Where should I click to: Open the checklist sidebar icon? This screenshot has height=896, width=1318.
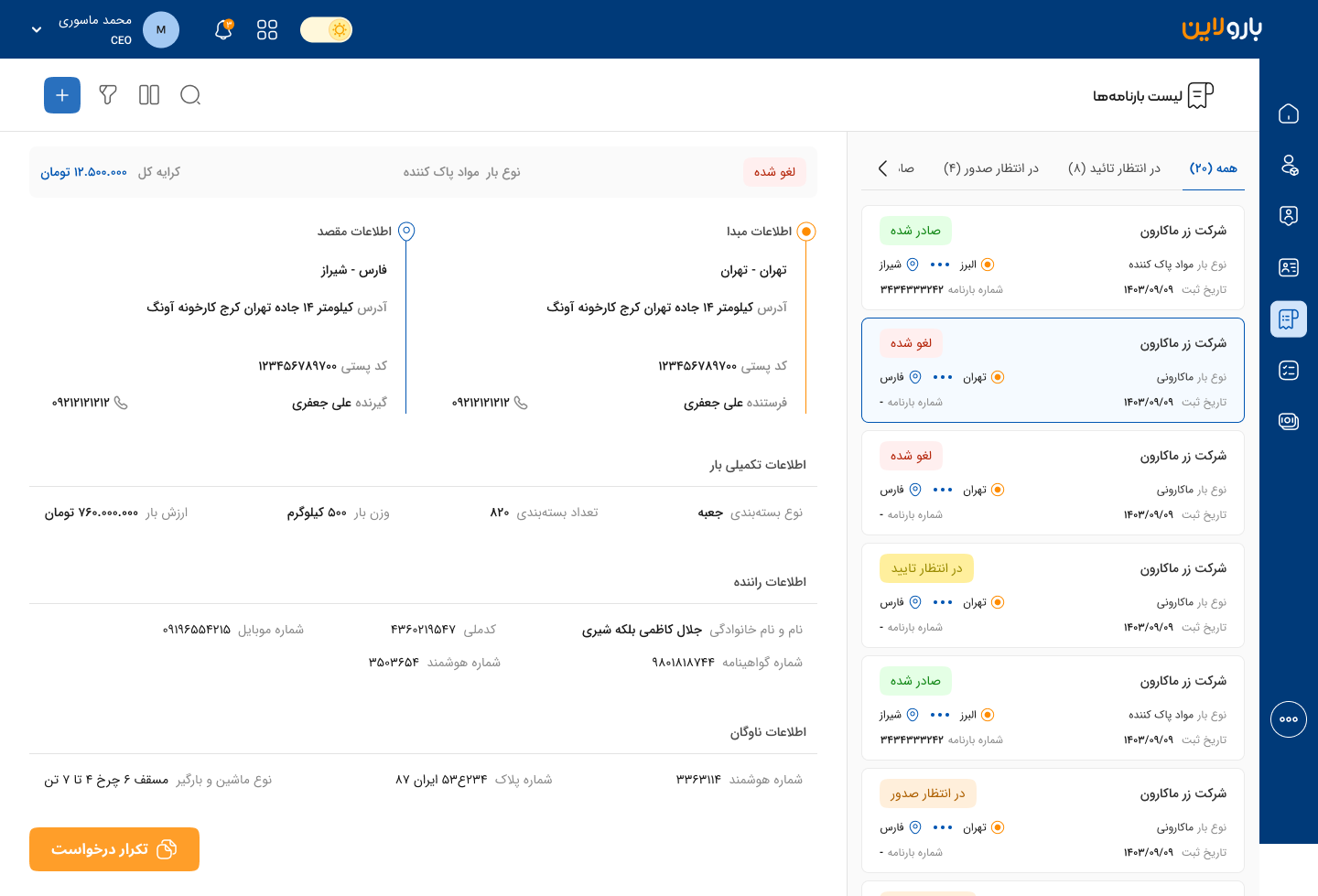tap(1289, 371)
